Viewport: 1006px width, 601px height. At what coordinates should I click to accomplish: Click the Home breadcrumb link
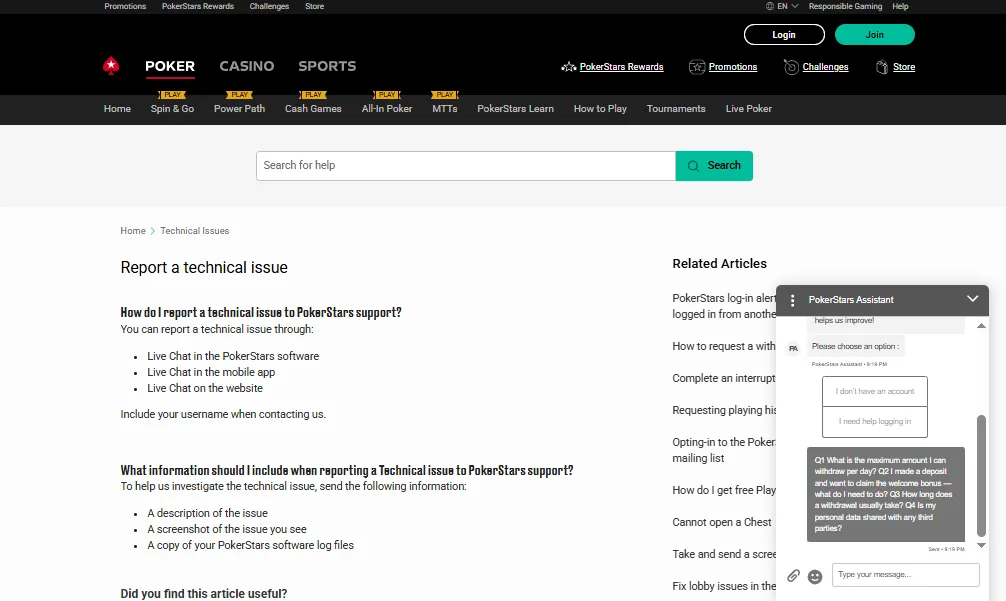tap(133, 230)
